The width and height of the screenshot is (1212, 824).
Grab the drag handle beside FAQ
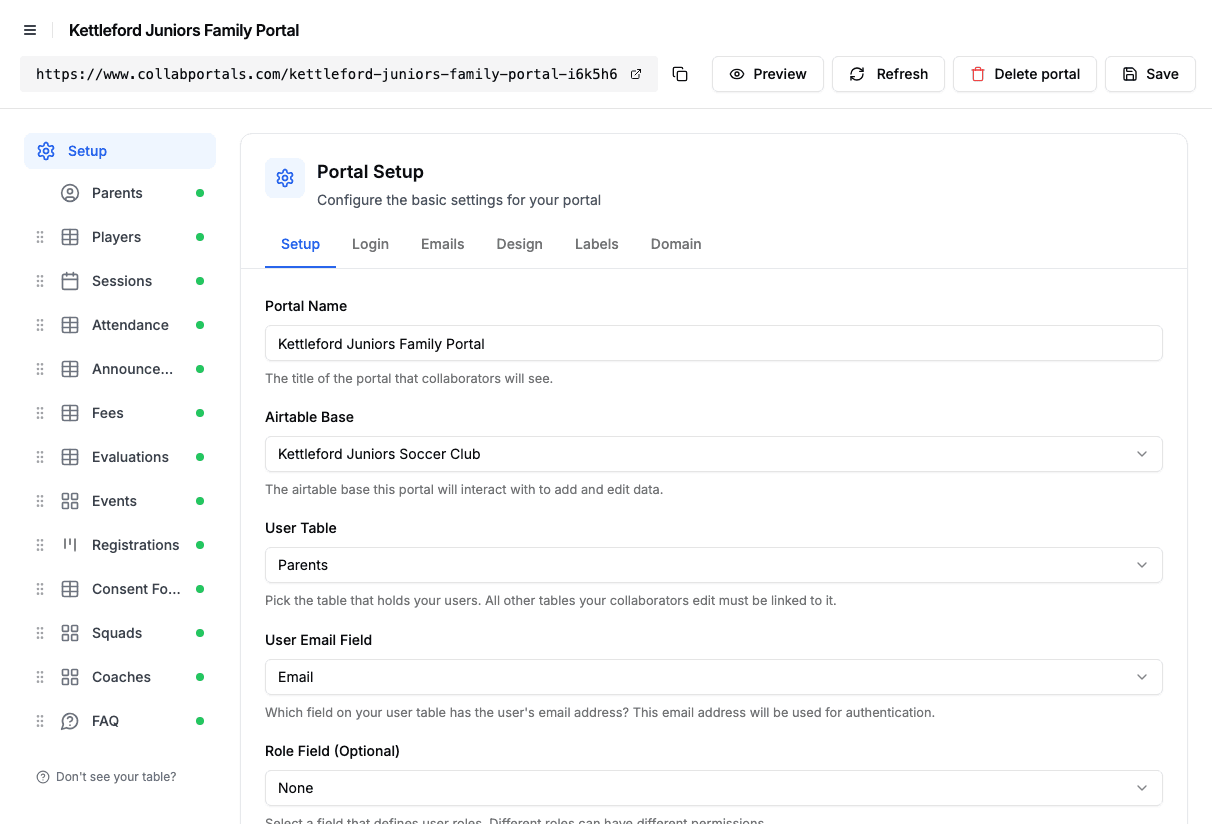tap(40, 721)
